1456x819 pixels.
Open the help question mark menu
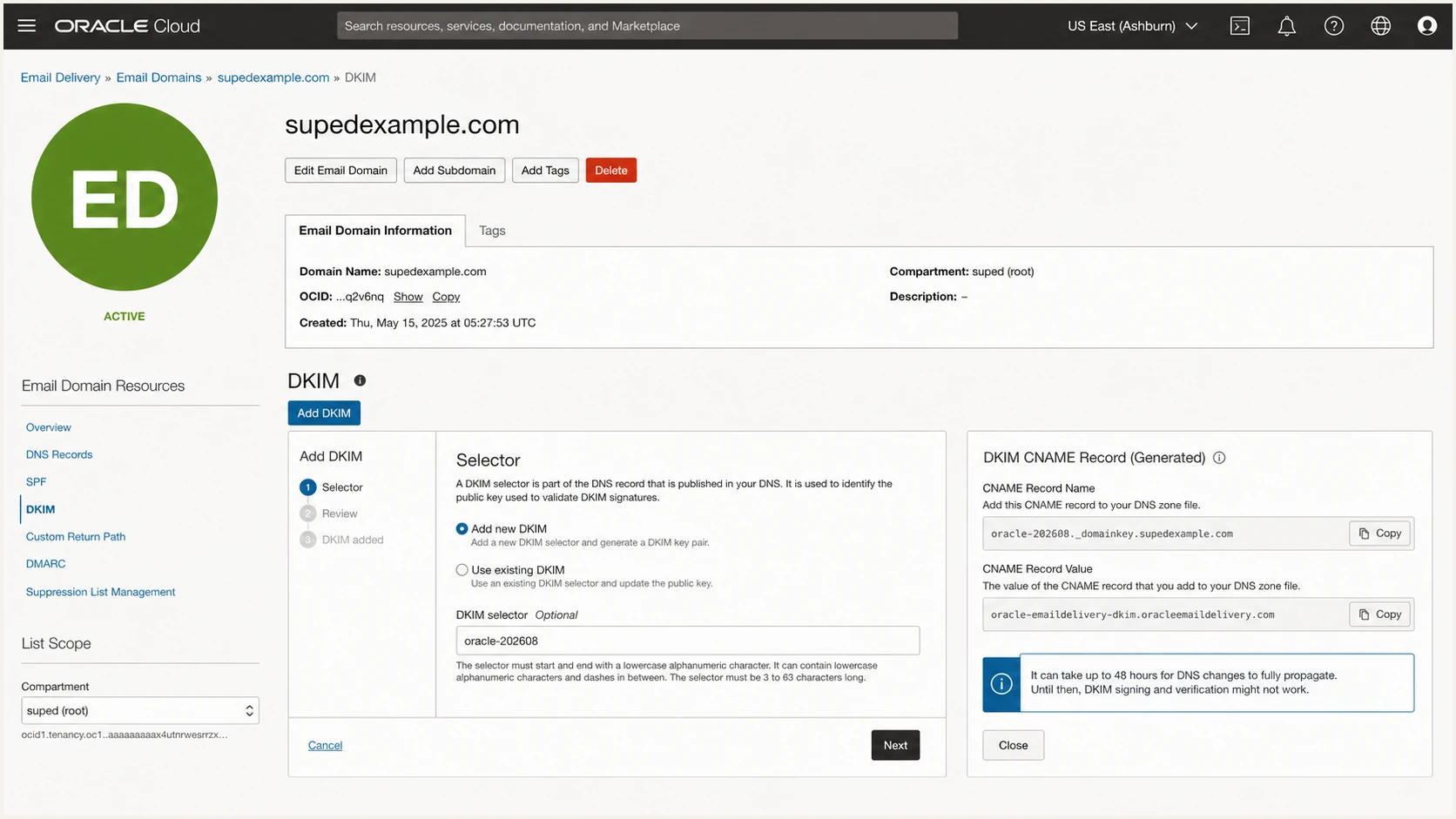pyautogui.click(x=1334, y=26)
